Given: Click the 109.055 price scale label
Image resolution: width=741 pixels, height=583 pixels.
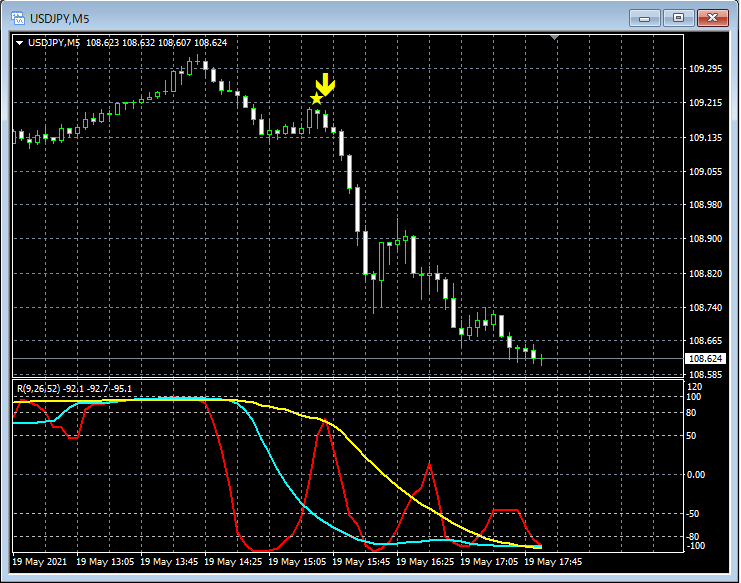Looking at the screenshot, I should tap(706, 172).
